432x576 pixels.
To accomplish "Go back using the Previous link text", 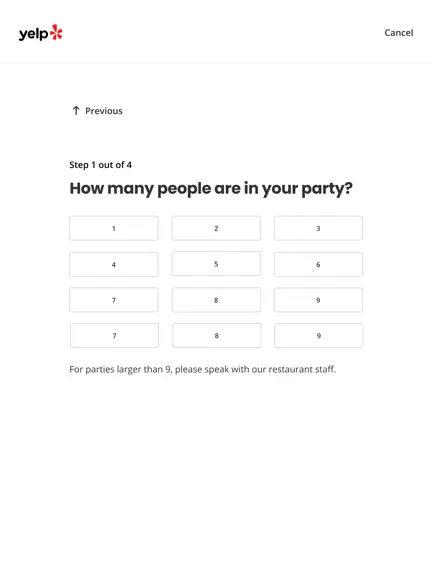I will pyautogui.click(x=104, y=111).
